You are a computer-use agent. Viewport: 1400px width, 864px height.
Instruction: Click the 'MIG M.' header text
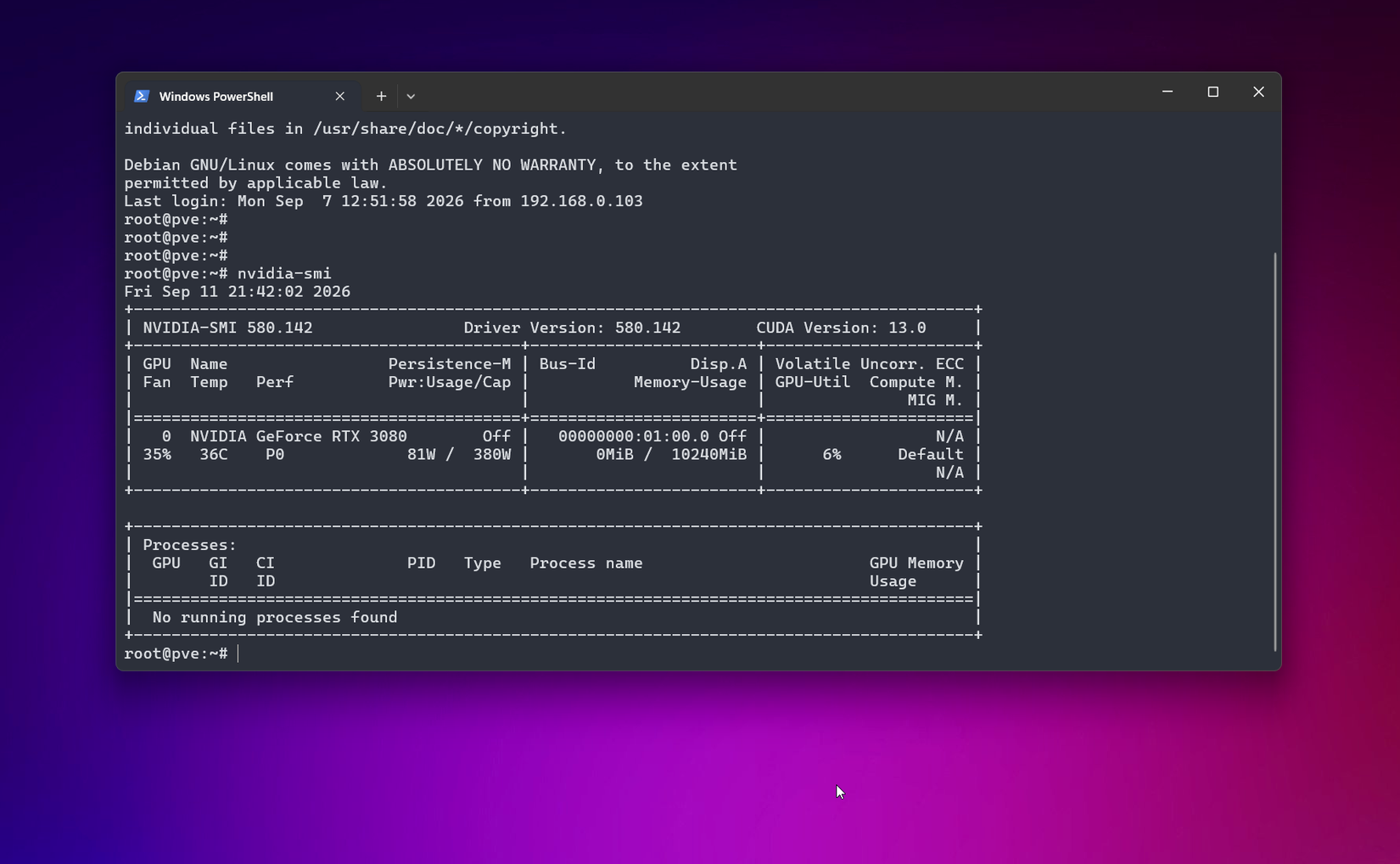coord(935,400)
